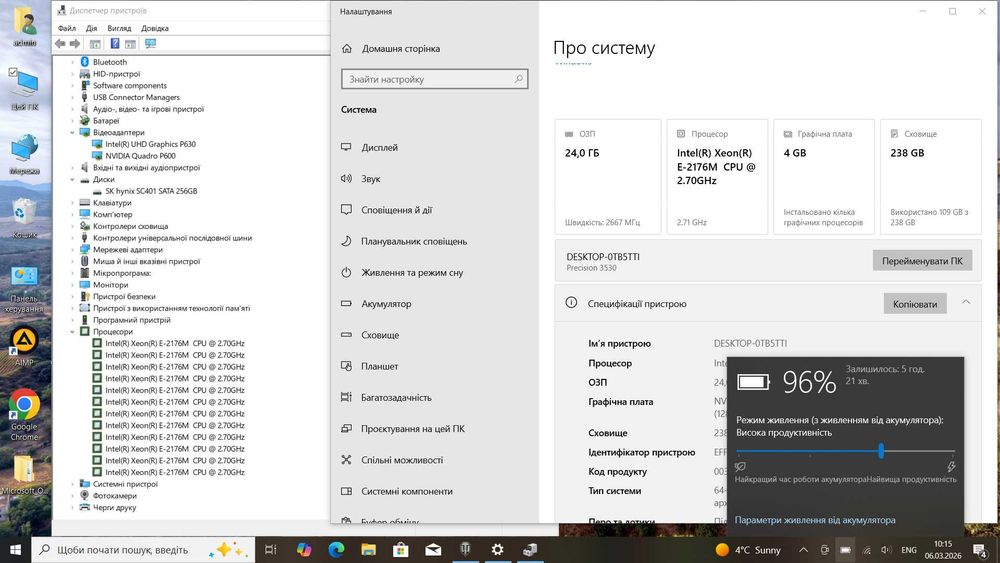Screen dimensions: 1000x563
Task: Click the battery icon in system tray
Action: 845,550
